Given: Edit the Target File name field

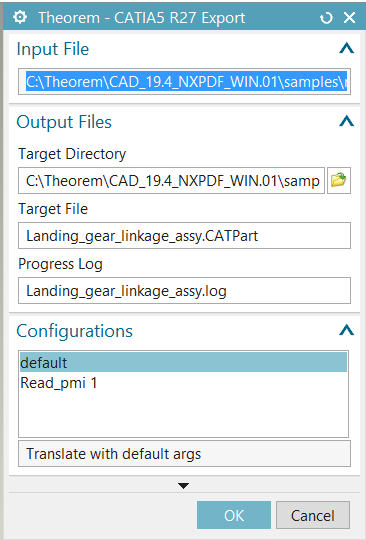Looking at the screenshot, I should click(185, 236).
